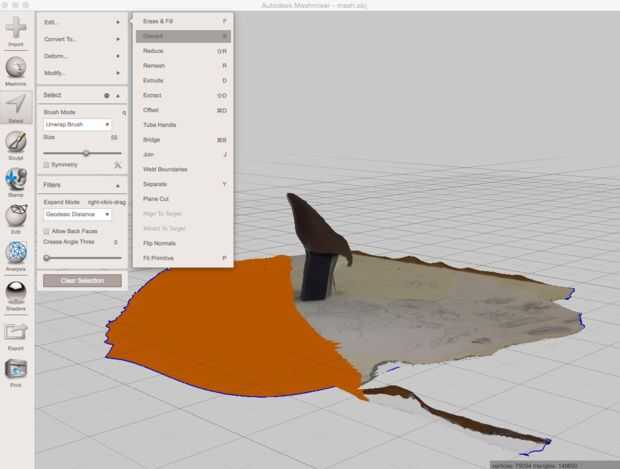Collapse the Filters section
Viewport: 620px width, 469px height.
tap(118, 185)
